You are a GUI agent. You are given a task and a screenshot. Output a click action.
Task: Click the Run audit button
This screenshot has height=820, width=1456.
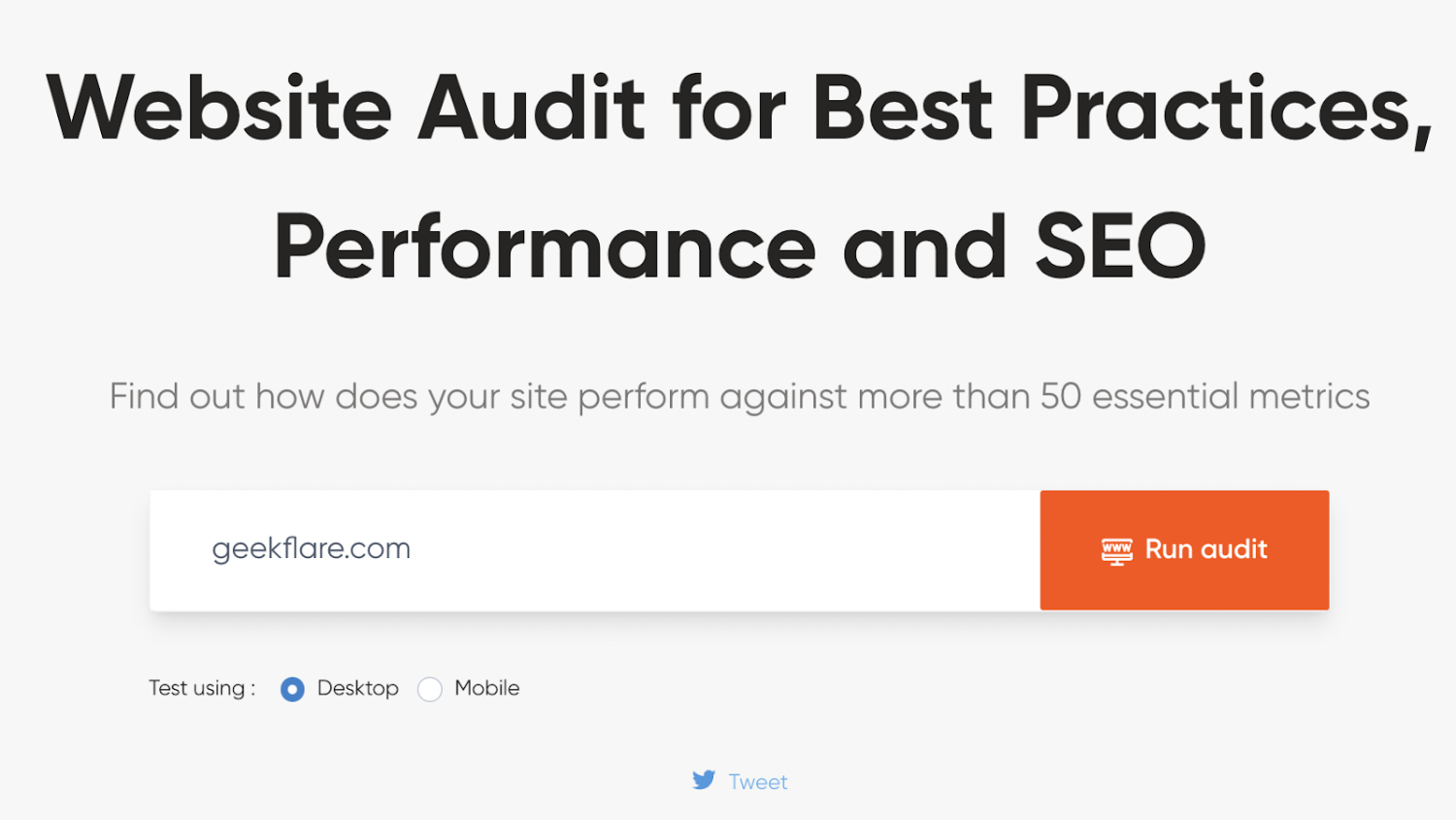pos(1184,549)
